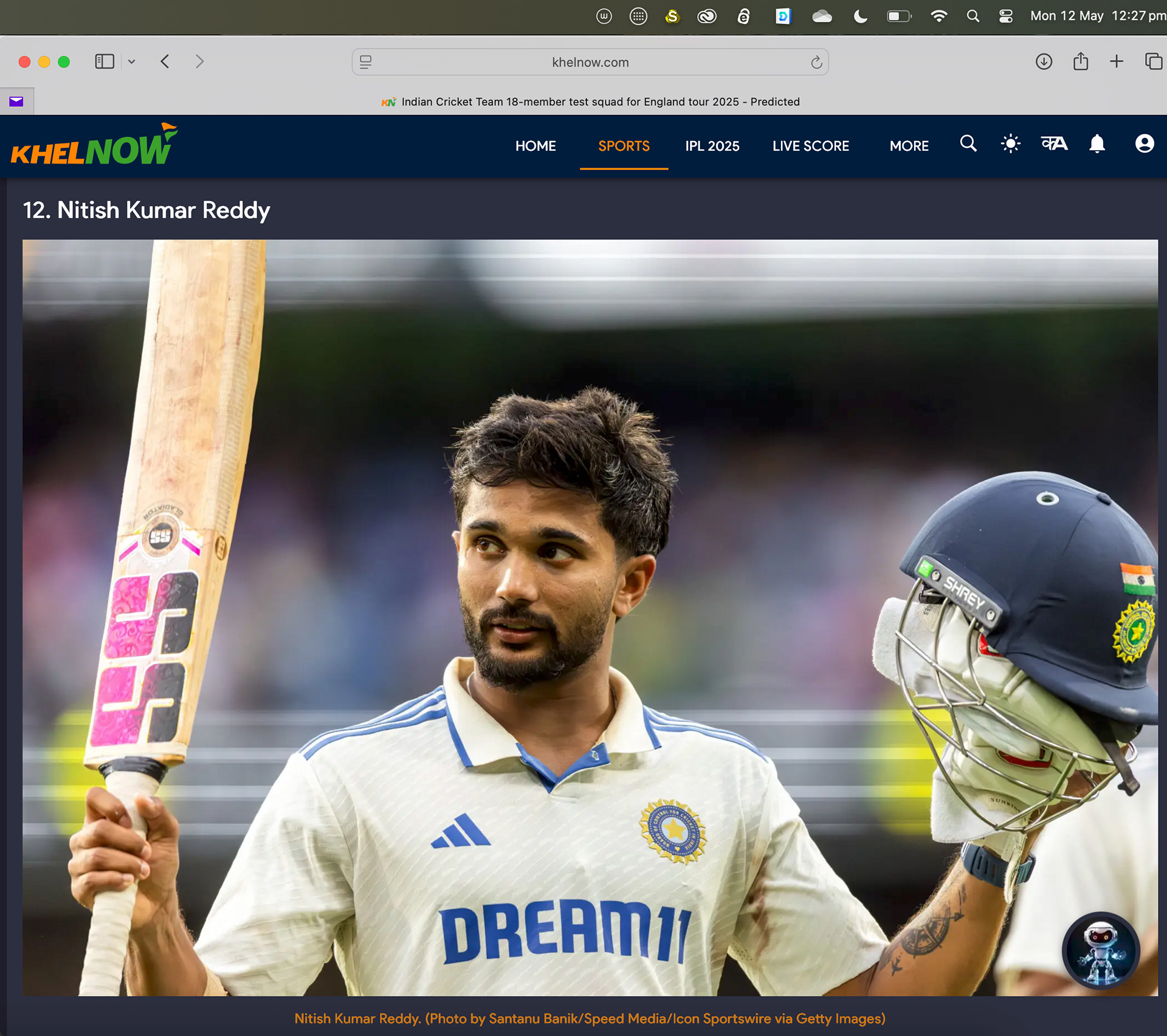Go to HOME in navigation

(535, 146)
